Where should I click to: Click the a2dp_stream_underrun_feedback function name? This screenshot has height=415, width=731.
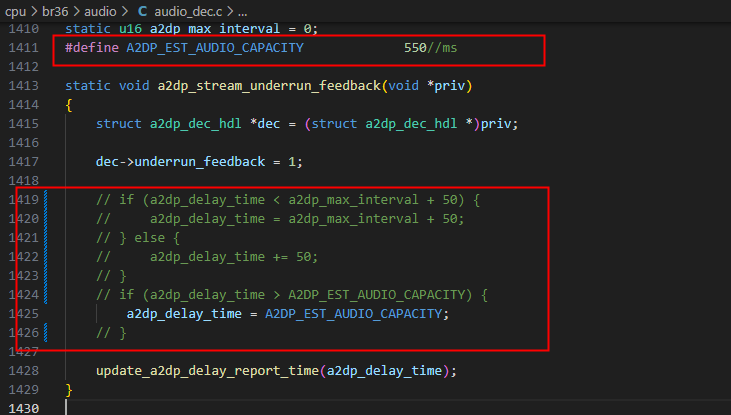[x=269, y=86]
